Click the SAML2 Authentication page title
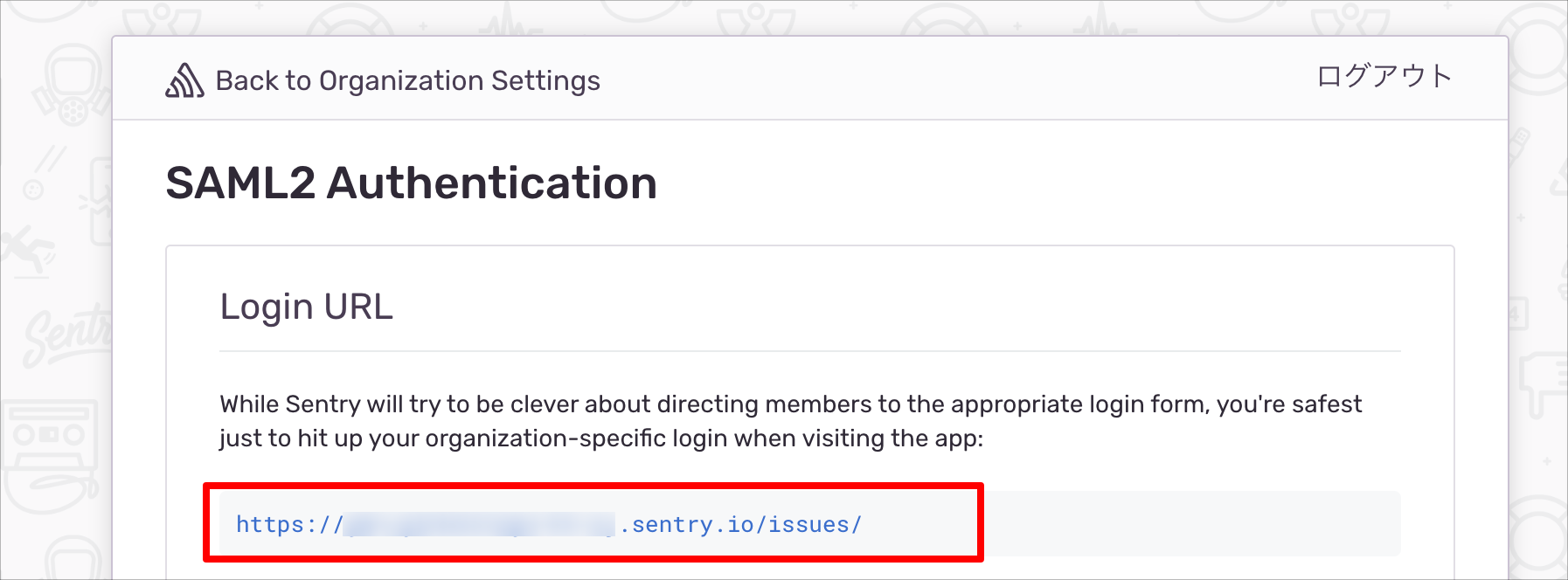This screenshot has height=580, width=1568. pyautogui.click(x=411, y=183)
